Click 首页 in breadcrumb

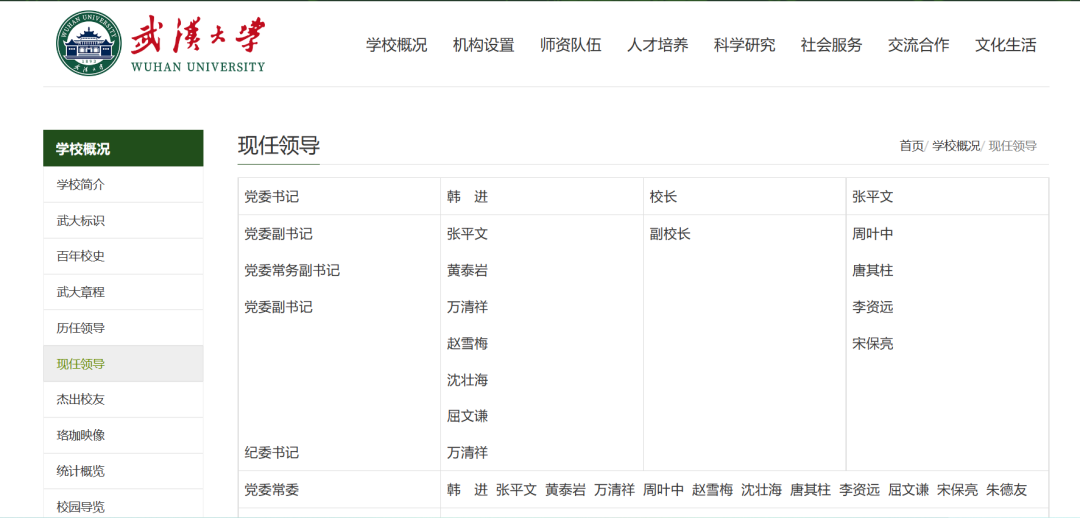pos(911,146)
